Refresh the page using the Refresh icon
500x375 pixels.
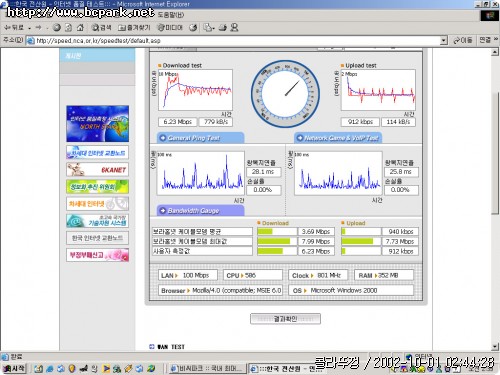[x=68, y=27]
